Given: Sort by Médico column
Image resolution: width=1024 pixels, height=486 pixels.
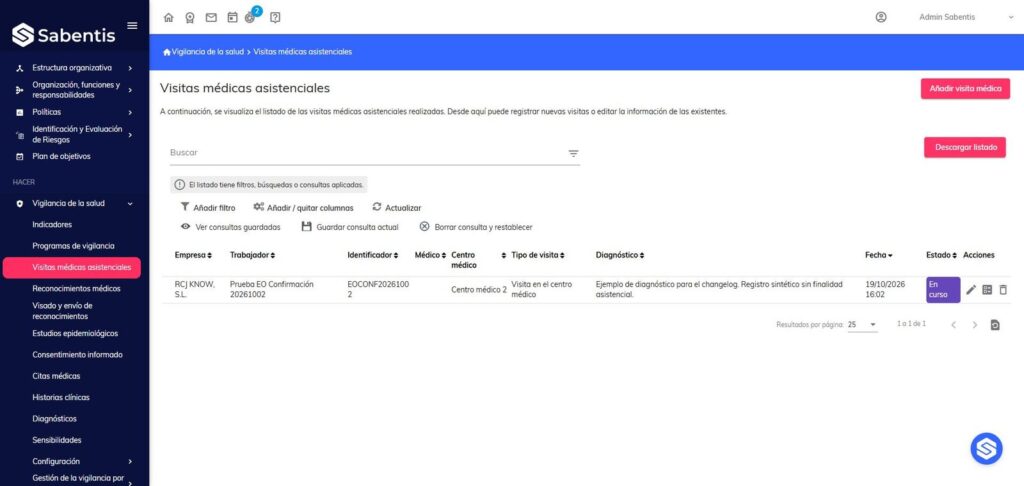Looking at the screenshot, I should pyautogui.click(x=430, y=255).
